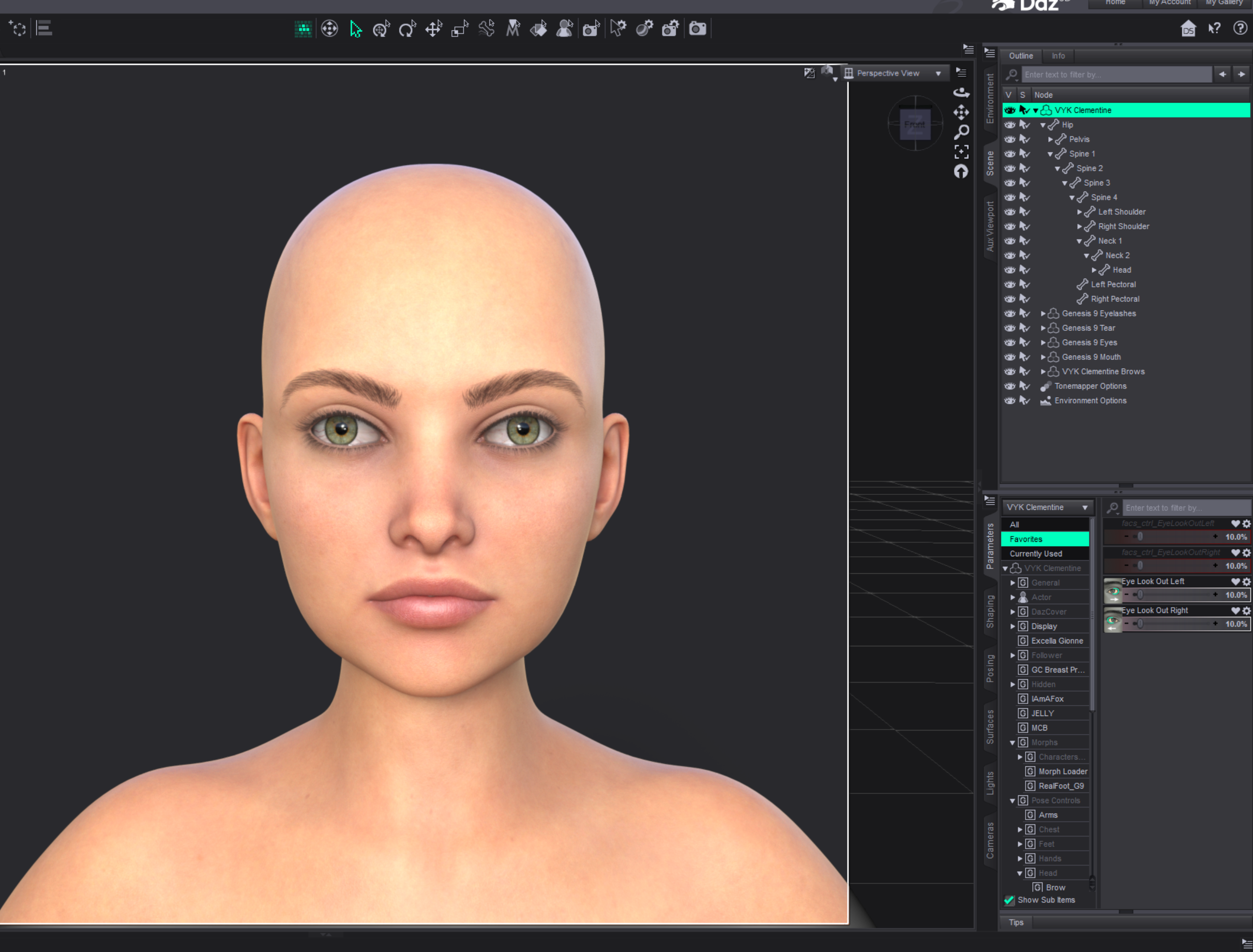Select the Translate tool with four arrows
This screenshot has width=1253, height=952.
pos(434,29)
